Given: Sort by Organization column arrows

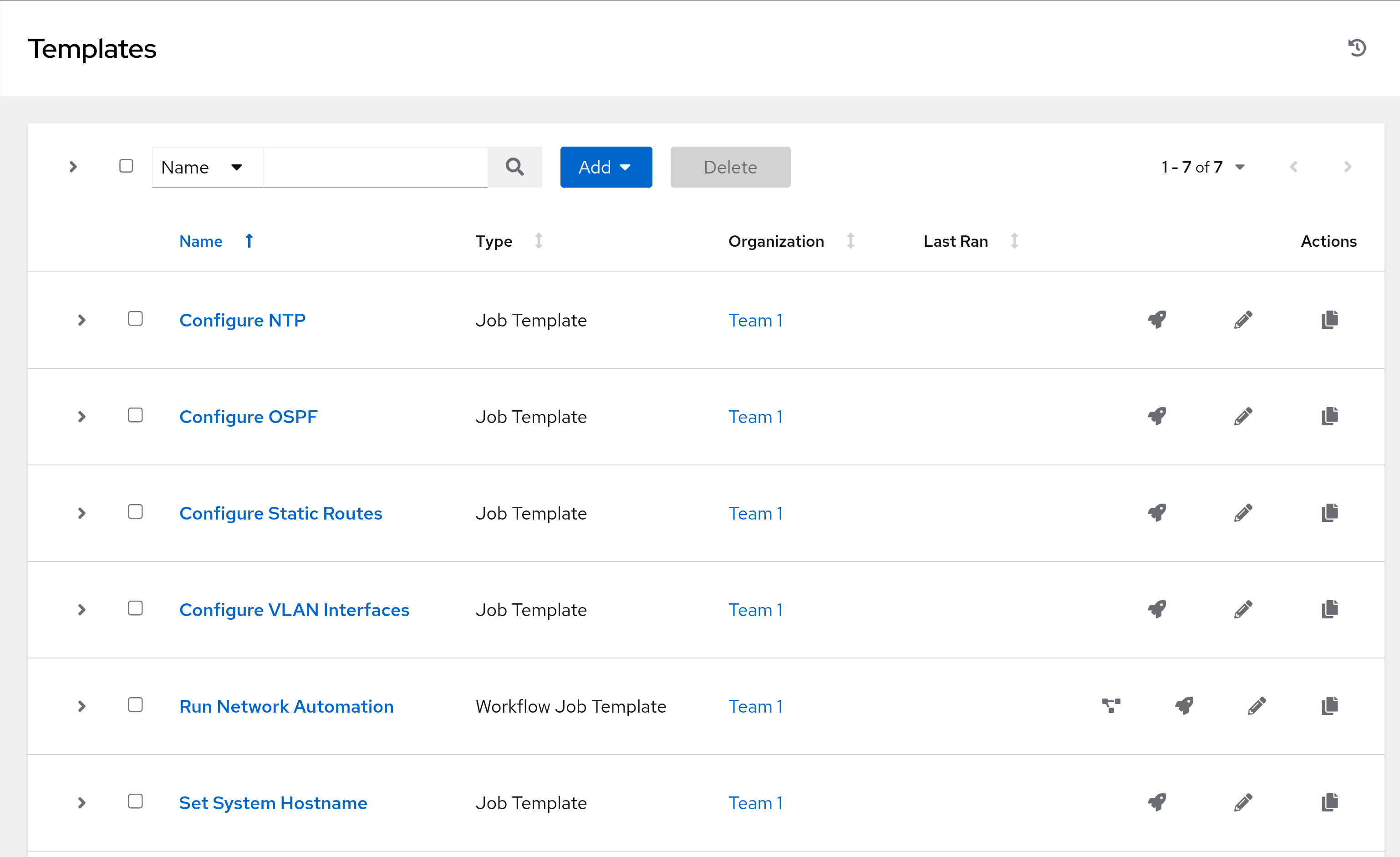Looking at the screenshot, I should 850,241.
